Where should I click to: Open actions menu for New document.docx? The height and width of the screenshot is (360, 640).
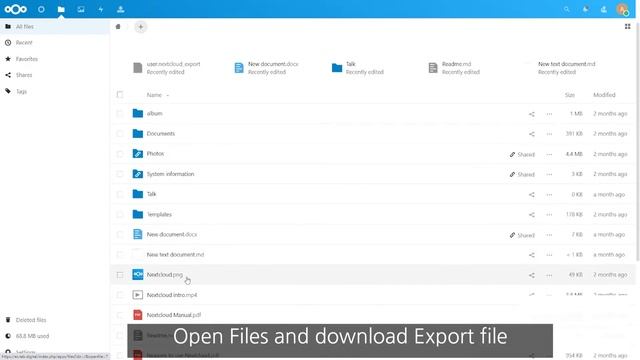[549, 235]
